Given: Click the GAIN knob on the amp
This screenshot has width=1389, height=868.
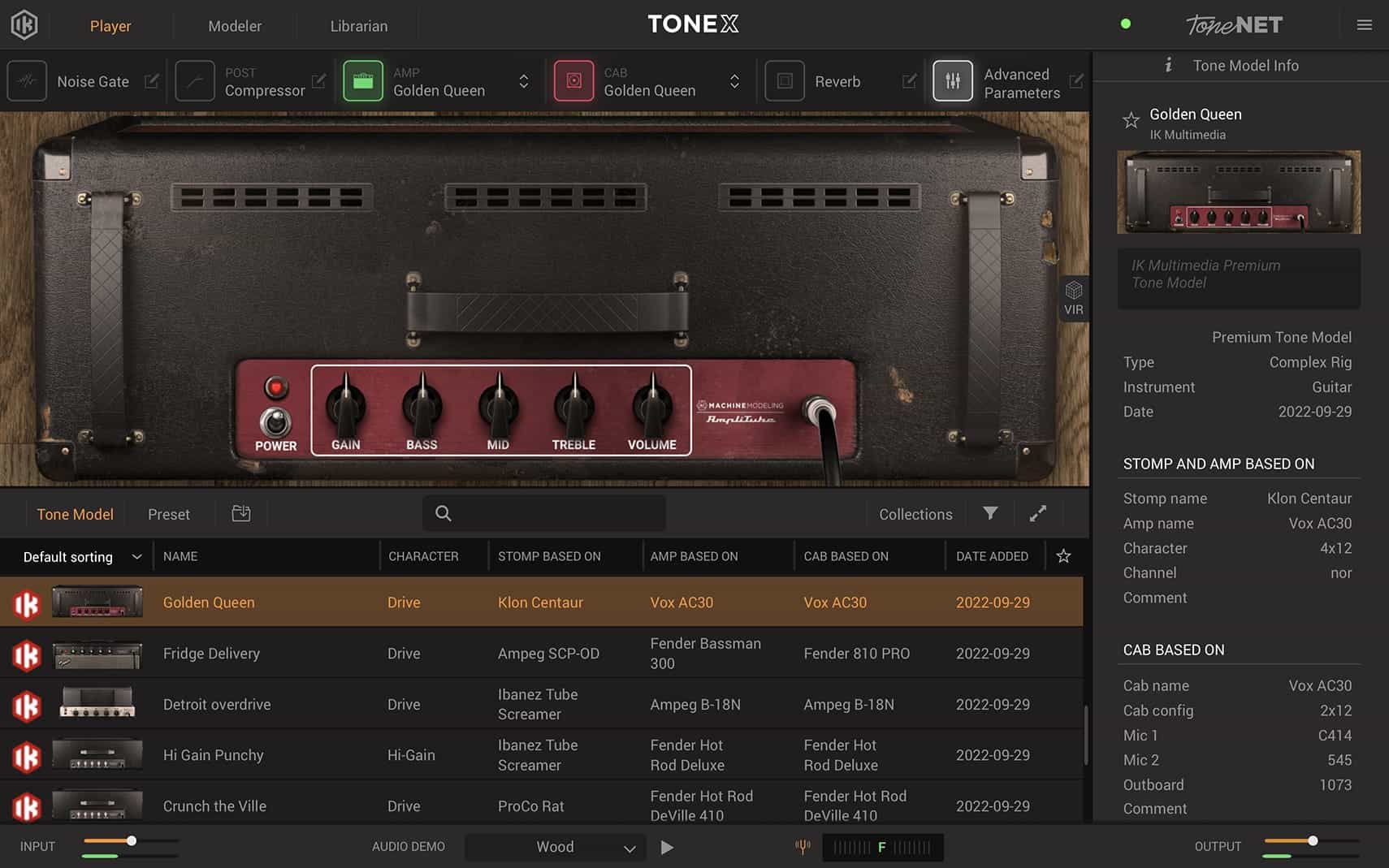Looking at the screenshot, I should point(346,404).
